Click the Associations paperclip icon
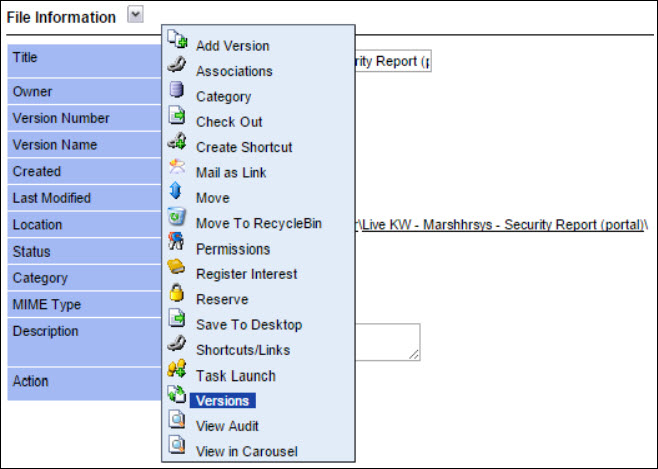Image resolution: width=658 pixels, height=469 pixels. (x=177, y=65)
